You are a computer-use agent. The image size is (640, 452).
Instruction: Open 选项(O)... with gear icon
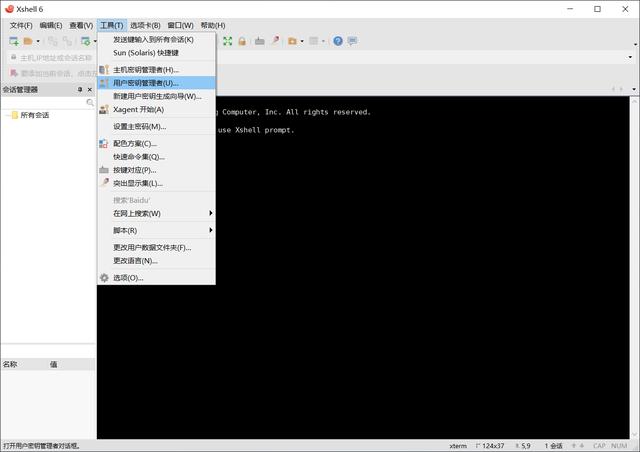point(156,278)
